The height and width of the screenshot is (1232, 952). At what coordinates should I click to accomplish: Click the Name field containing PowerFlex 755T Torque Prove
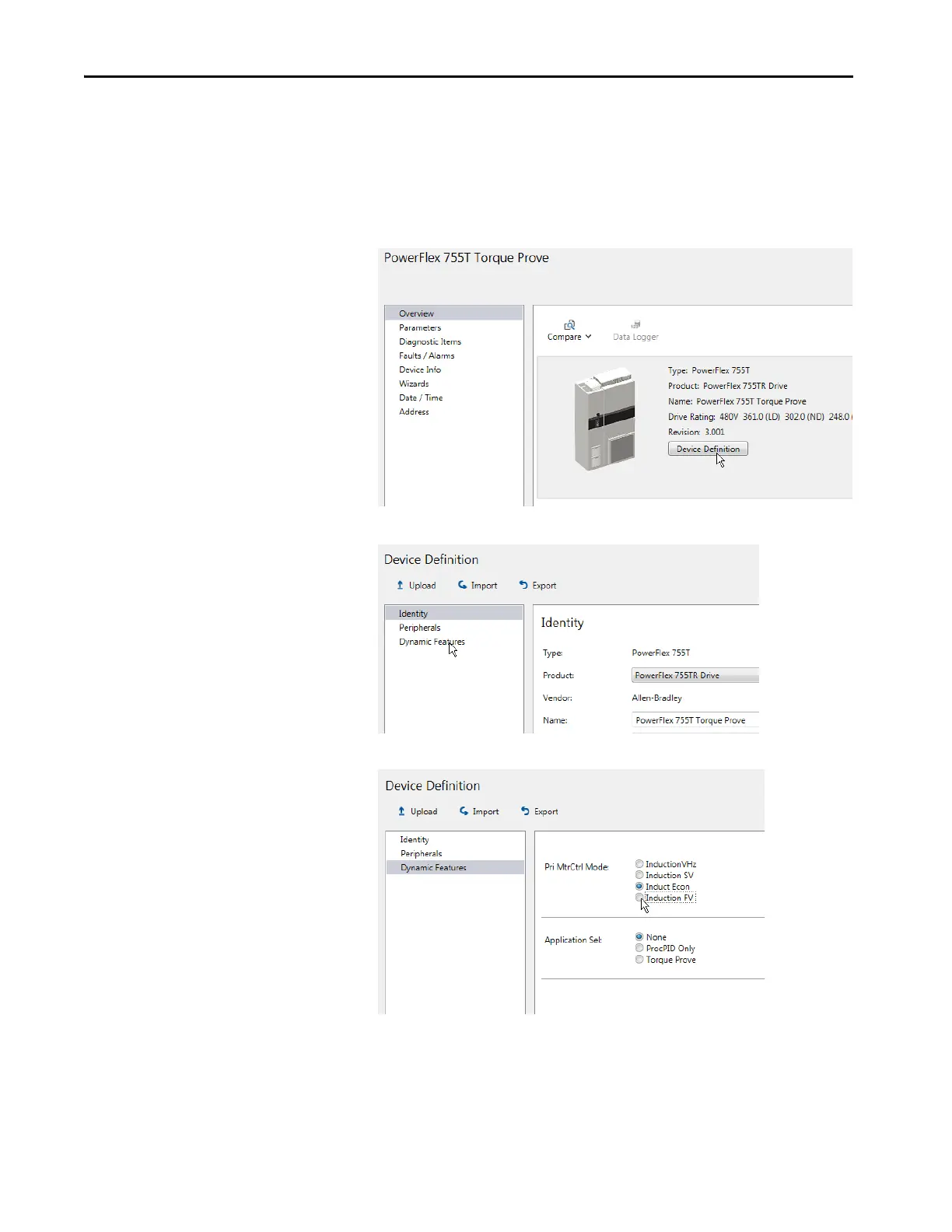click(695, 720)
